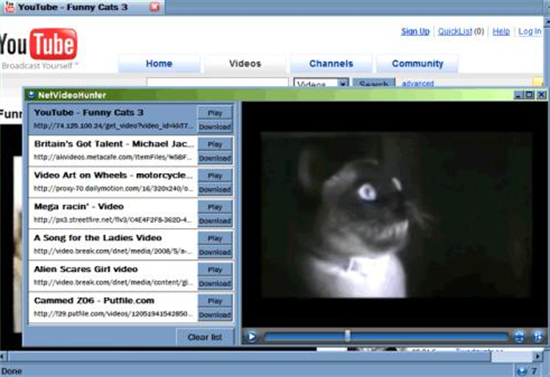Select the YouTube - Funny Cats 3 browser tab
The image size is (550, 377).
[x=82, y=7]
